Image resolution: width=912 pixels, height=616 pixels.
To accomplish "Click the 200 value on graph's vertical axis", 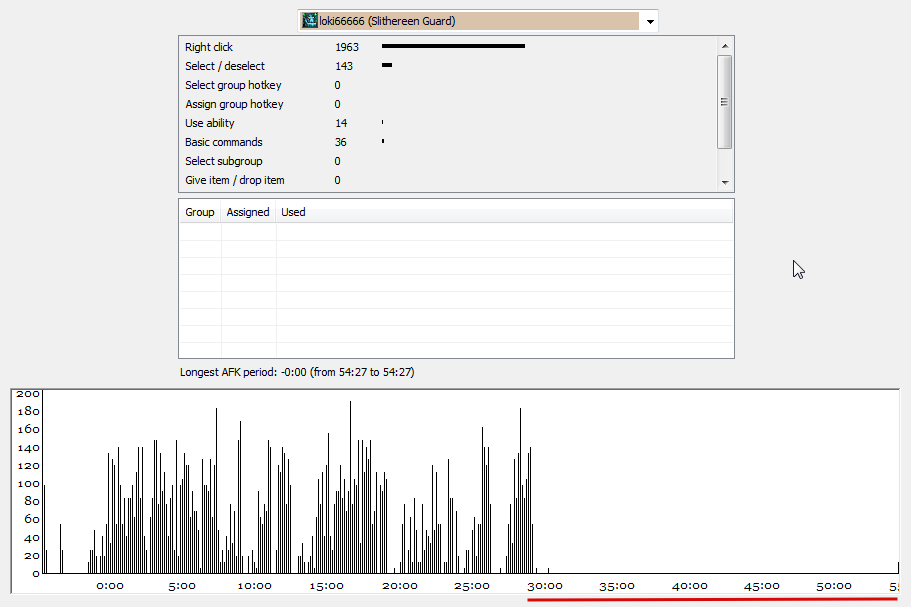I will tap(28, 394).
